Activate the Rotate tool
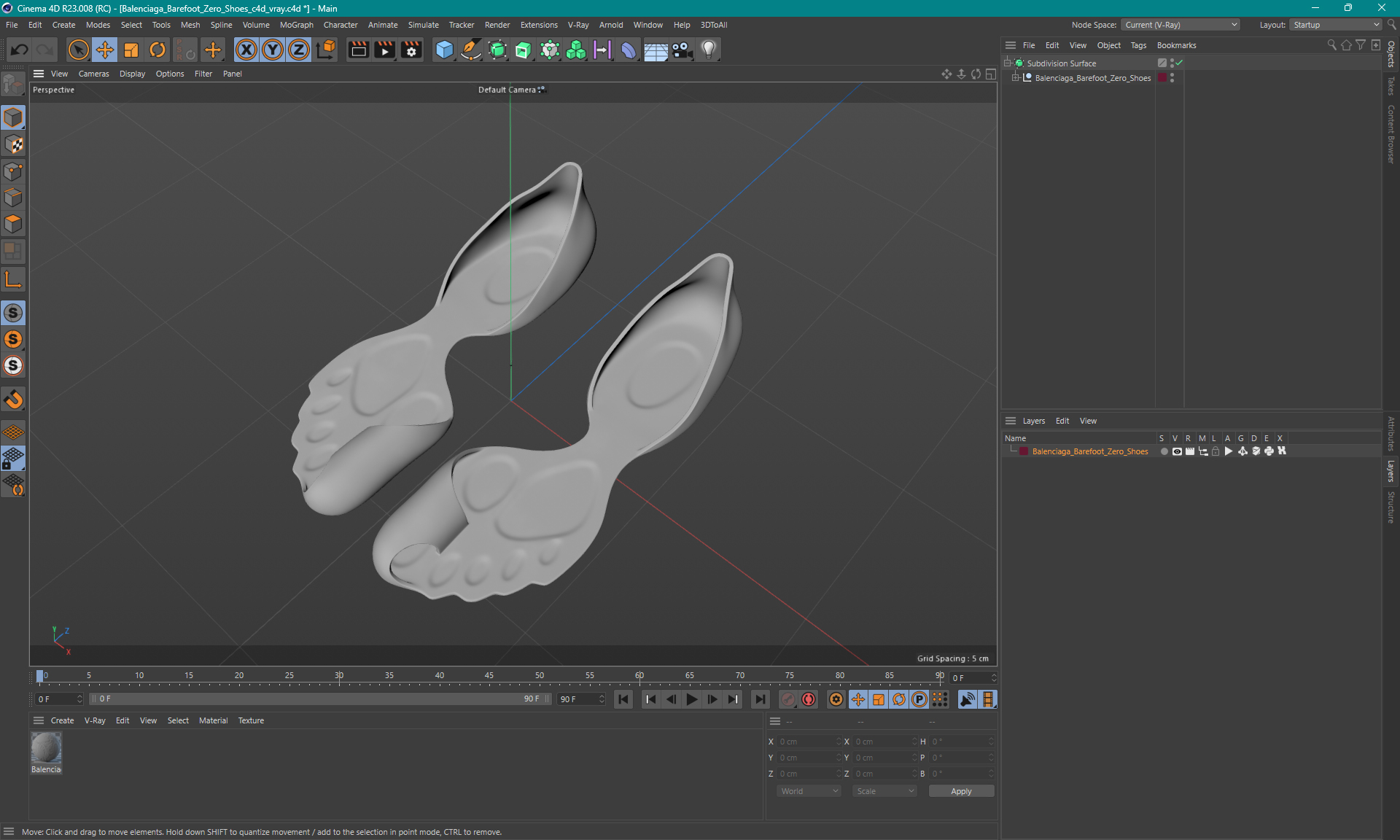Screen dimensions: 1400x840 (x=157, y=50)
